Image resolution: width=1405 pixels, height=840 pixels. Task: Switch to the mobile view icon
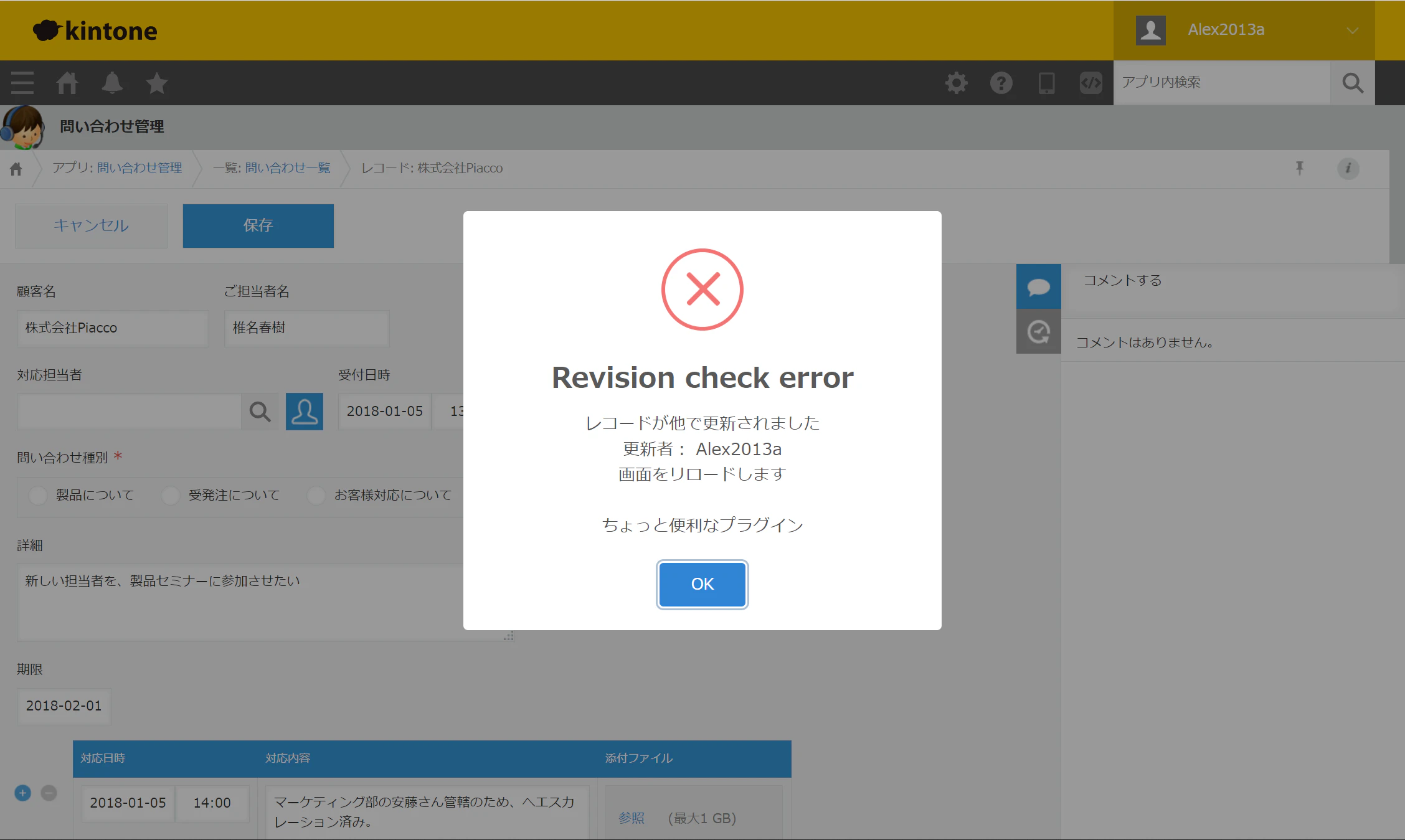click(x=1046, y=83)
